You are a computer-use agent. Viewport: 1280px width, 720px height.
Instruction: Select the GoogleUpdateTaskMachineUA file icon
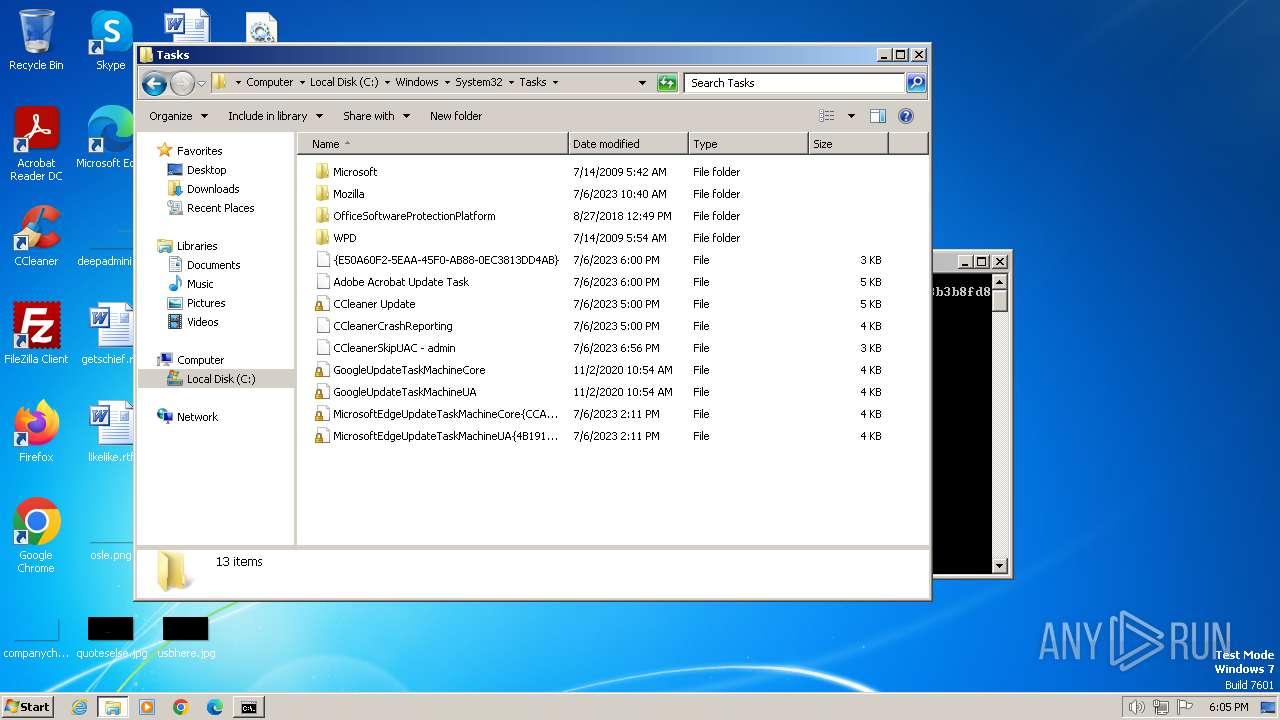(322, 392)
